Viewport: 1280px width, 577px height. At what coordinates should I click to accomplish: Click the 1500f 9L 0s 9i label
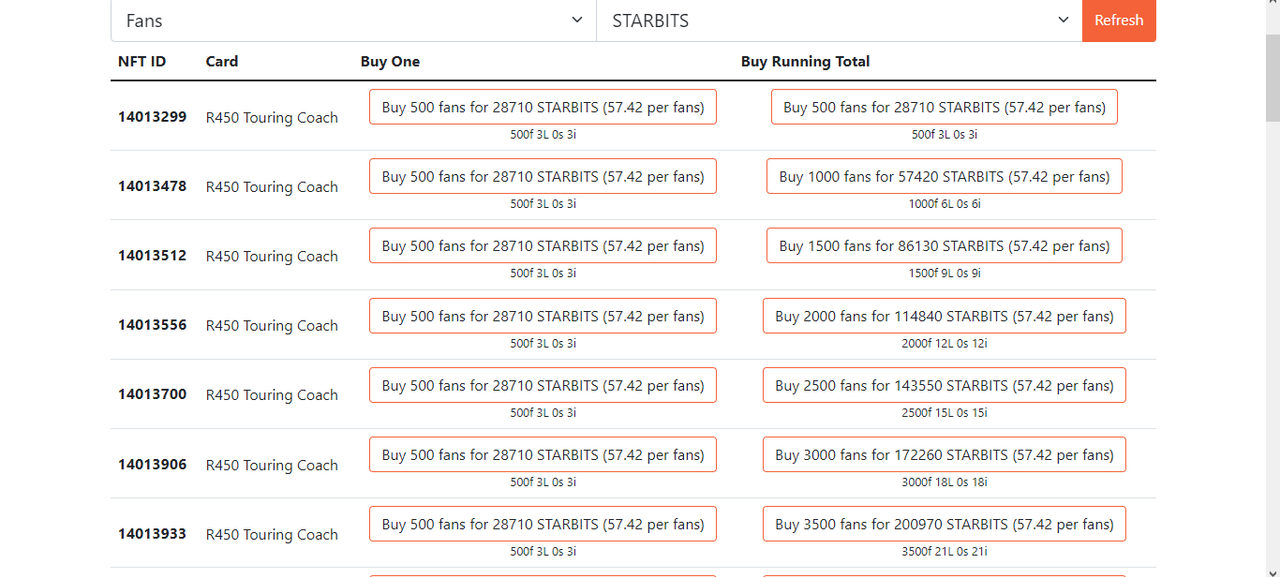point(944,273)
